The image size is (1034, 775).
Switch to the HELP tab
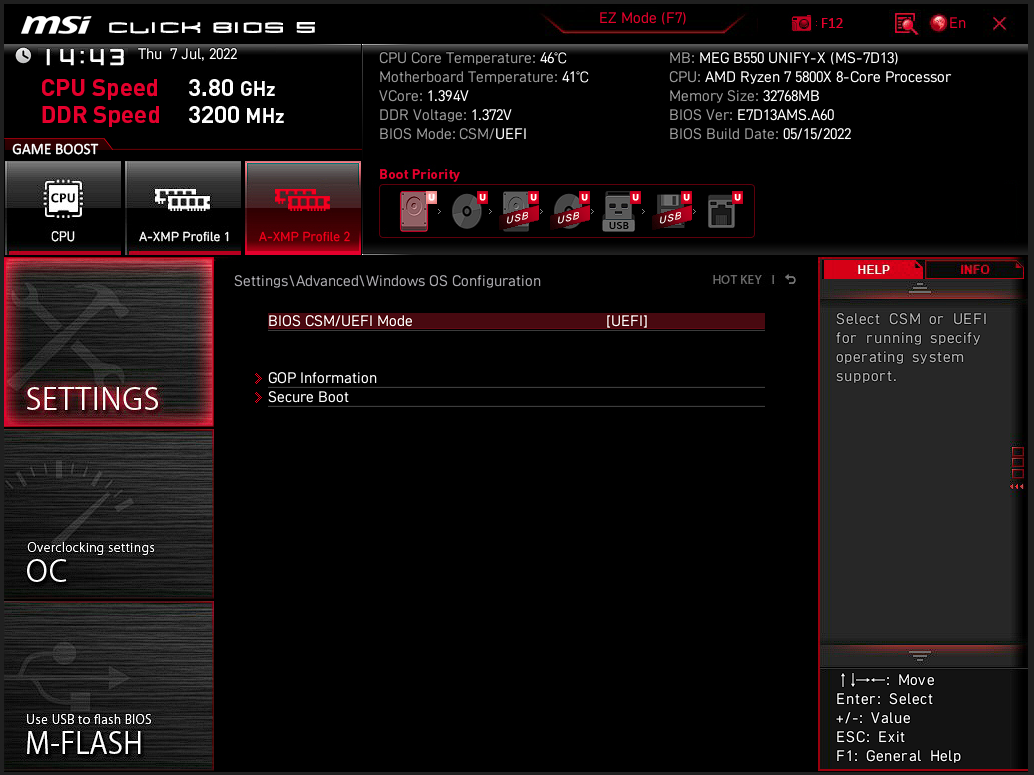click(x=873, y=269)
